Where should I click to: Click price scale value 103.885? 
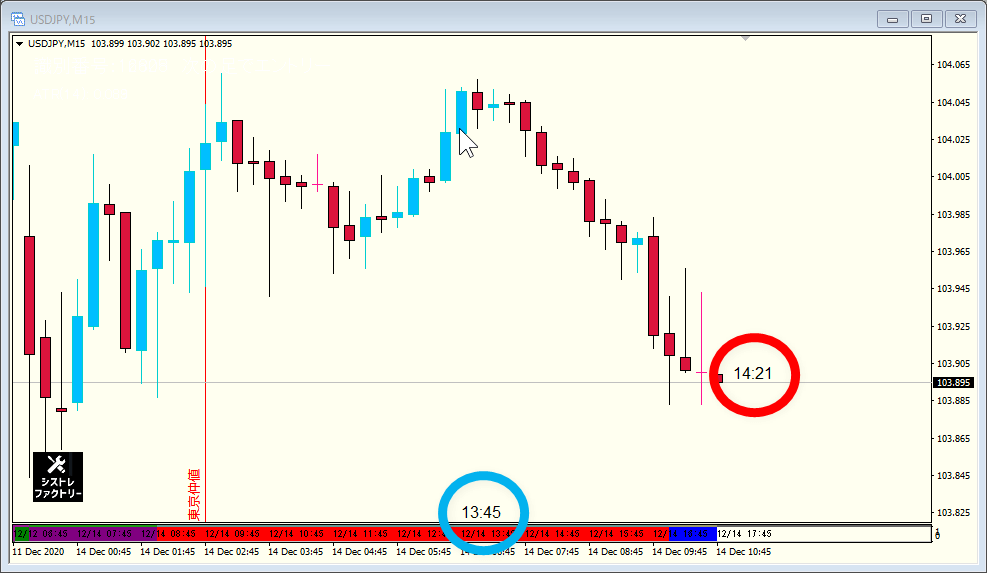953,401
